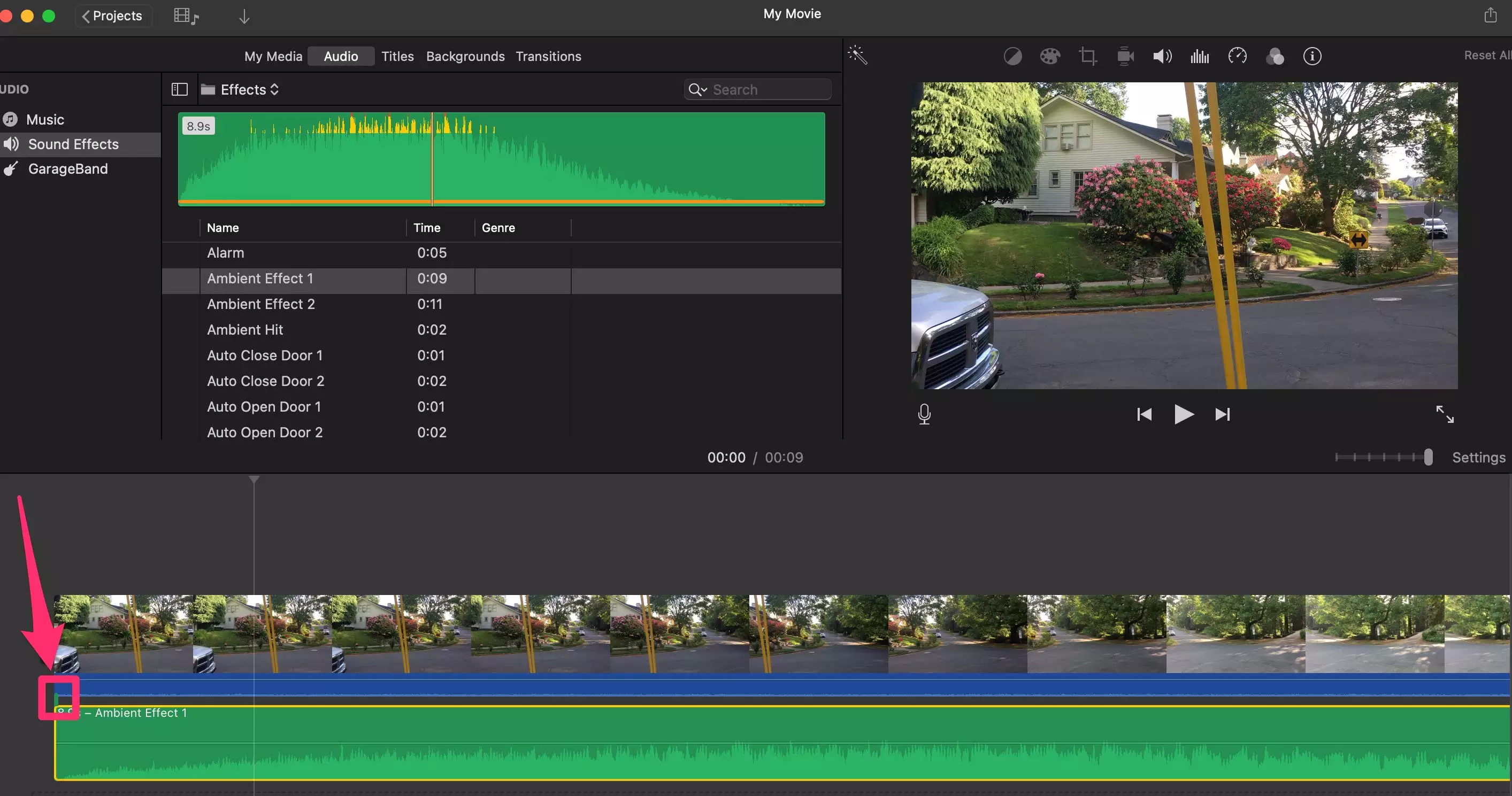Open the color correction palette tool
The image size is (1512, 796).
click(1049, 56)
